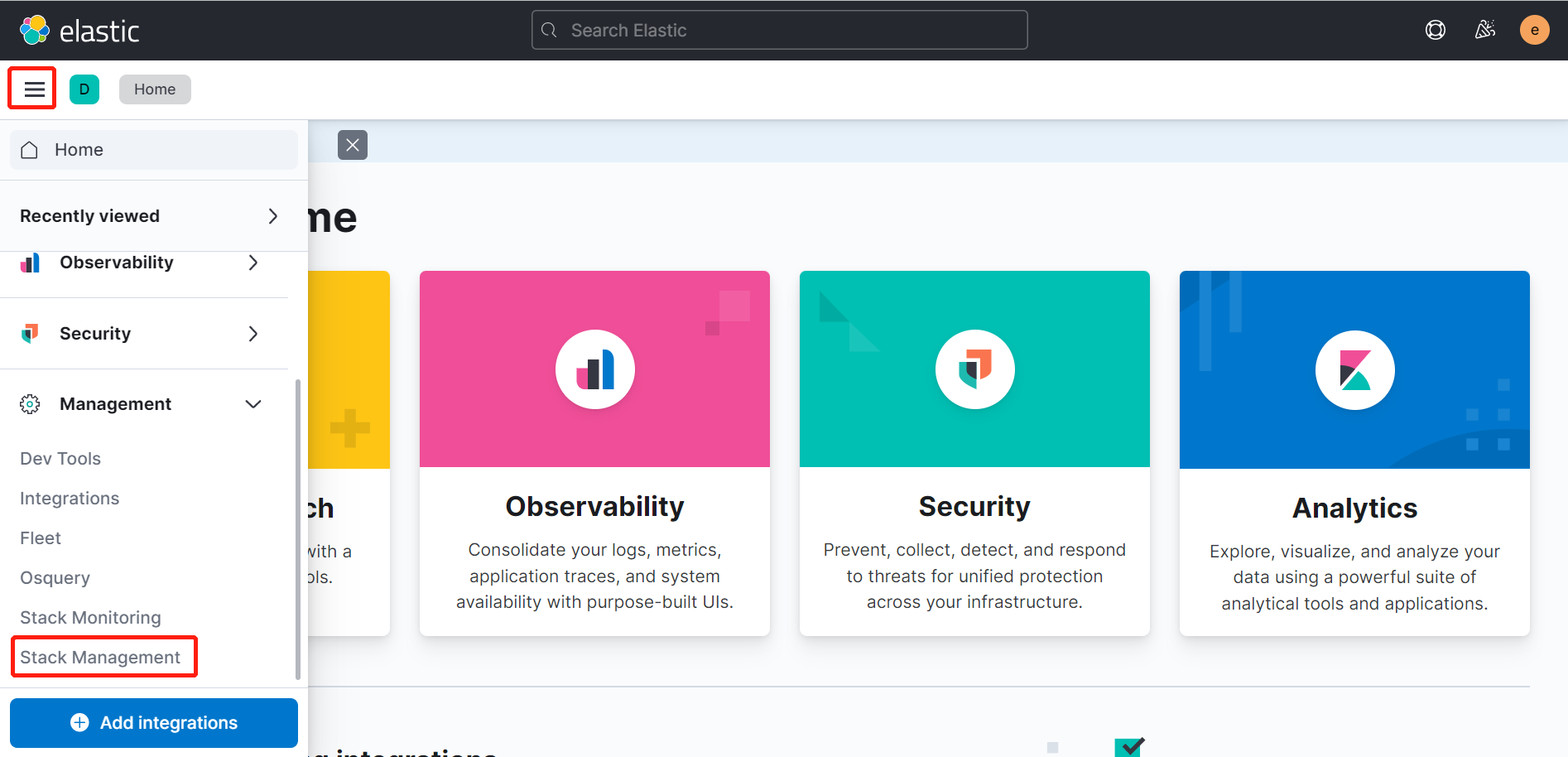Collapse the Management section chevron

[253, 404]
